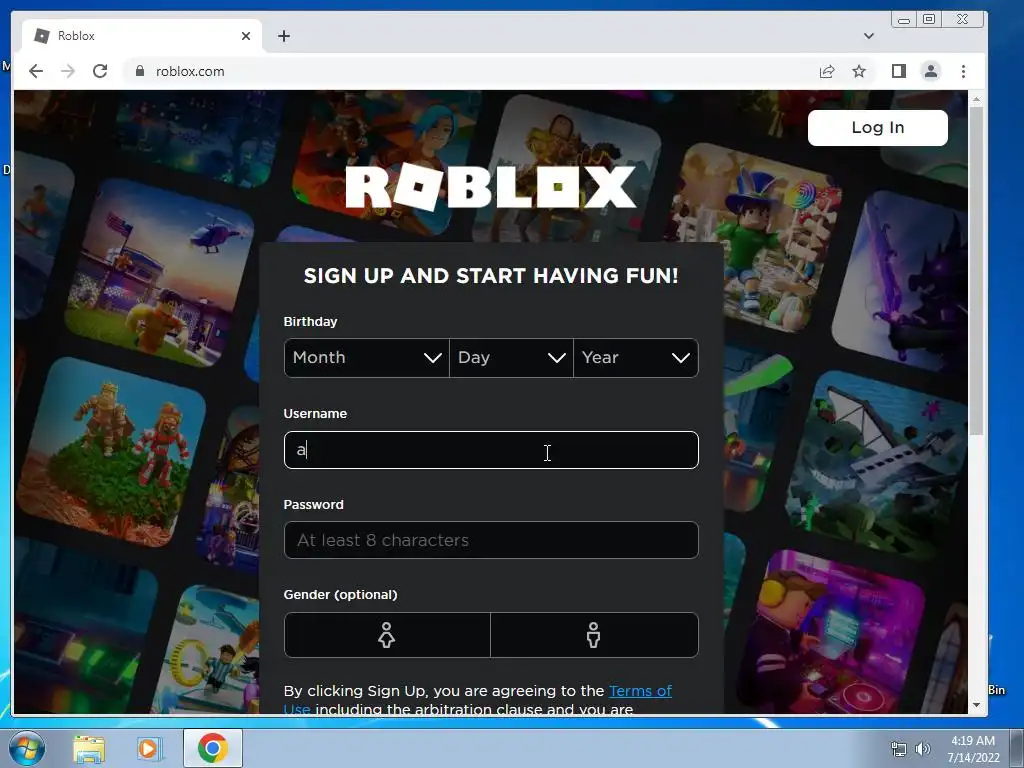Viewport: 1024px width, 768px height.
Task: Open a new tab with plus button
Action: pos(283,36)
